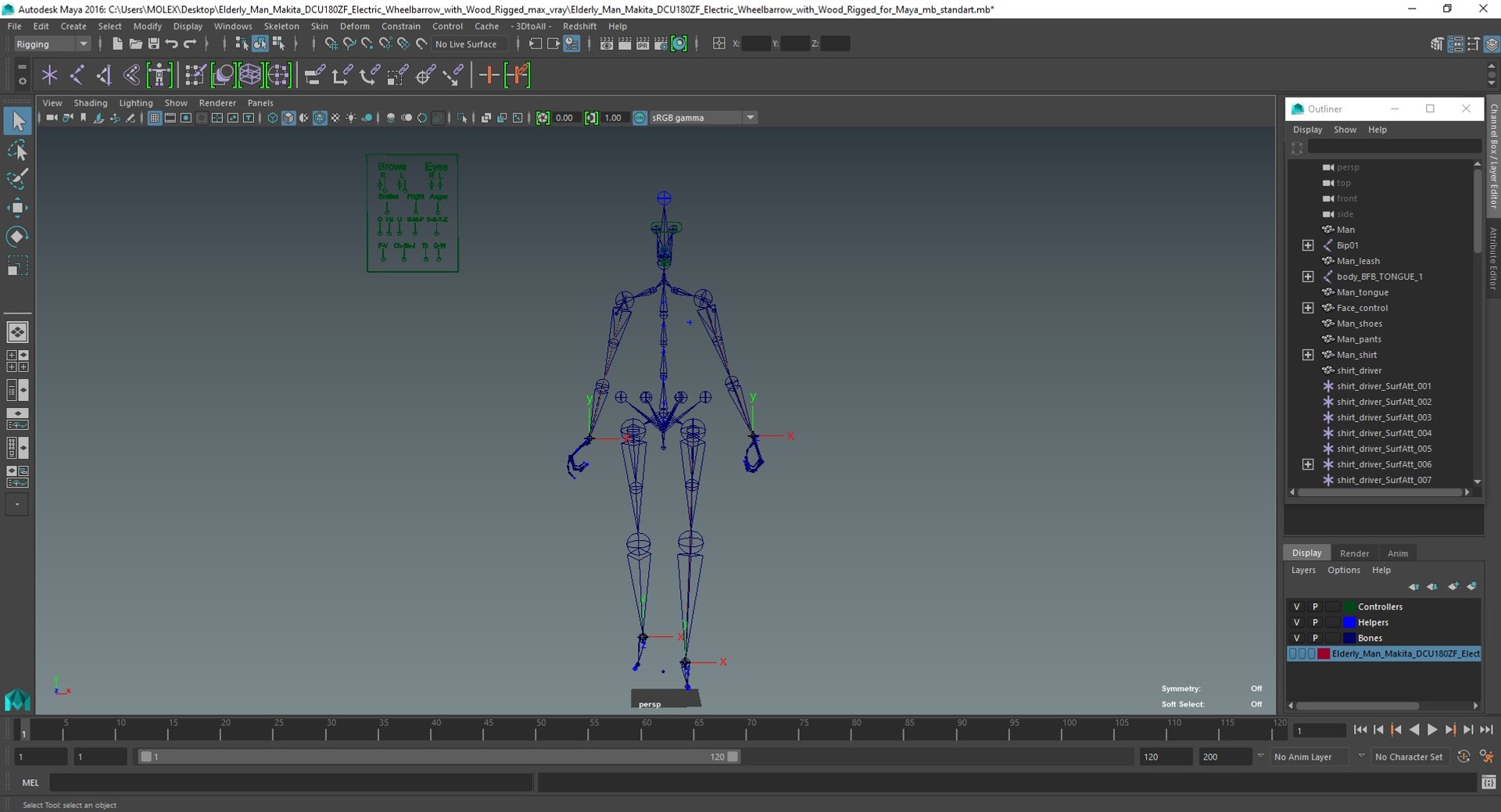The image size is (1501, 812).
Task: Open Outliner Show menu
Action: pos(1345,130)
